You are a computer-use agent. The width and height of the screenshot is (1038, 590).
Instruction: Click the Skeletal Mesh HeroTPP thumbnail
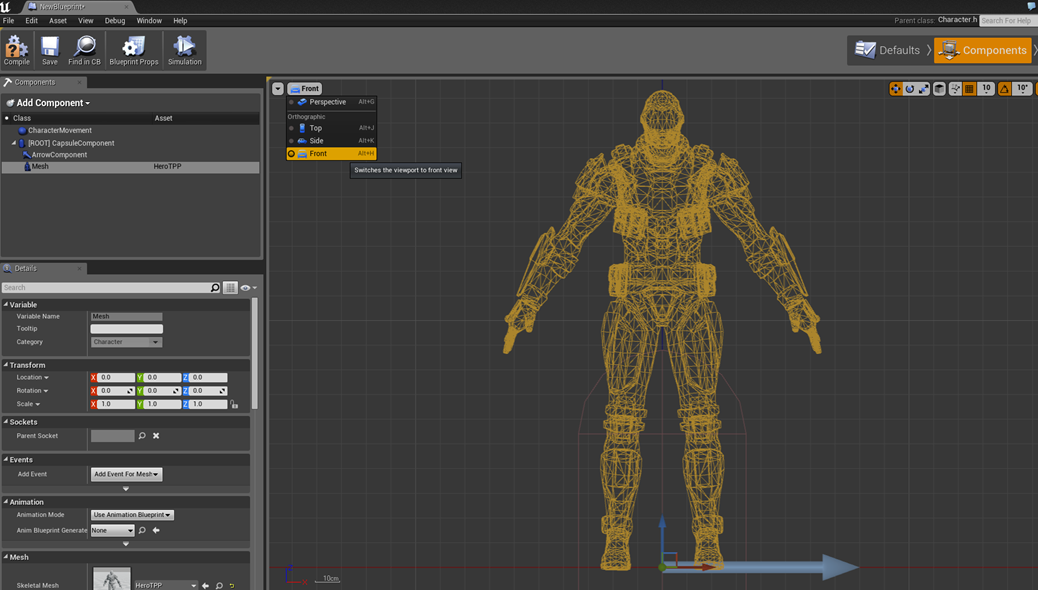pyautogui.click(x=111, y=579)
